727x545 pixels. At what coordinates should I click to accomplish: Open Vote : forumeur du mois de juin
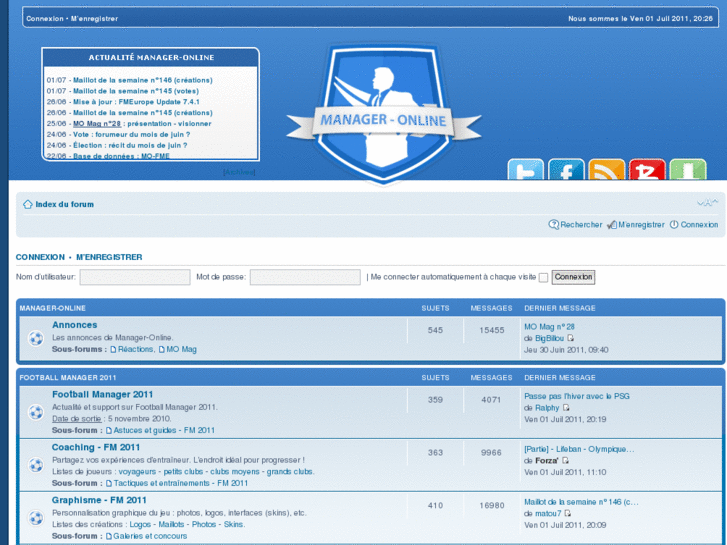[x=131, y=134]
